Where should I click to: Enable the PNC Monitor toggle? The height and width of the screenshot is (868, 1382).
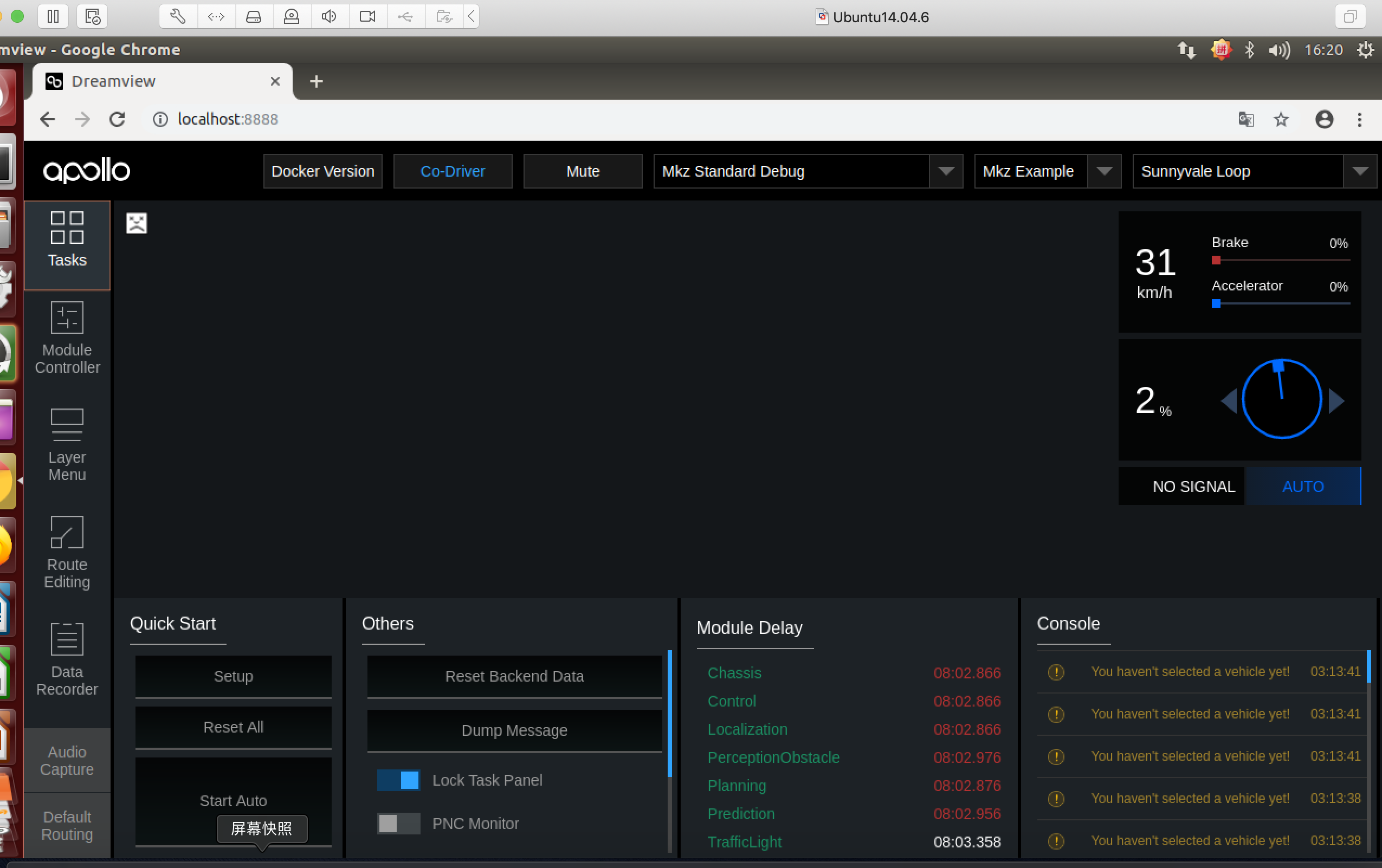[398, 823]
